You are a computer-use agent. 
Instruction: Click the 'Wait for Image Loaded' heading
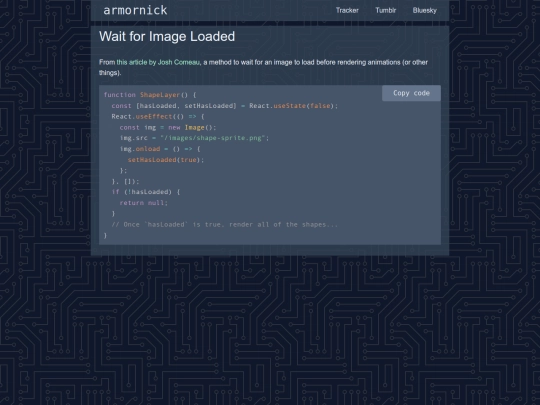pyautogui.click(x=167, y=37)
